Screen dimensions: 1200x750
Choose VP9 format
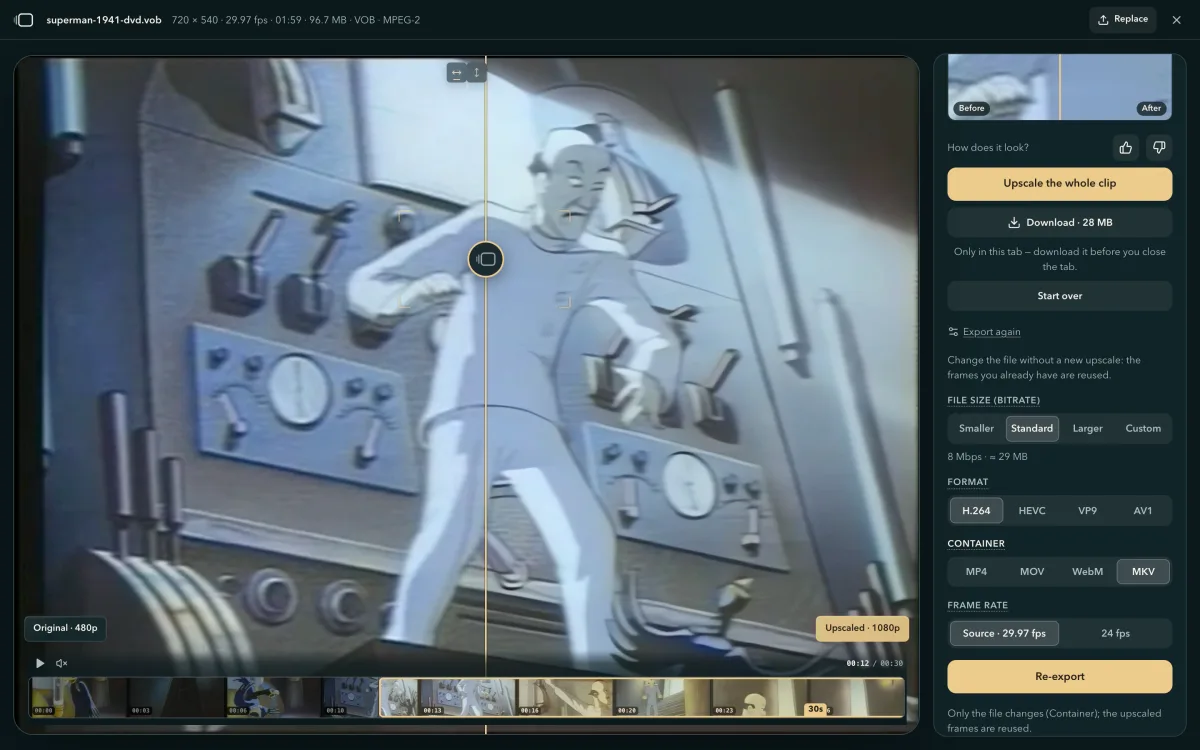click(x=1088, y=510)
